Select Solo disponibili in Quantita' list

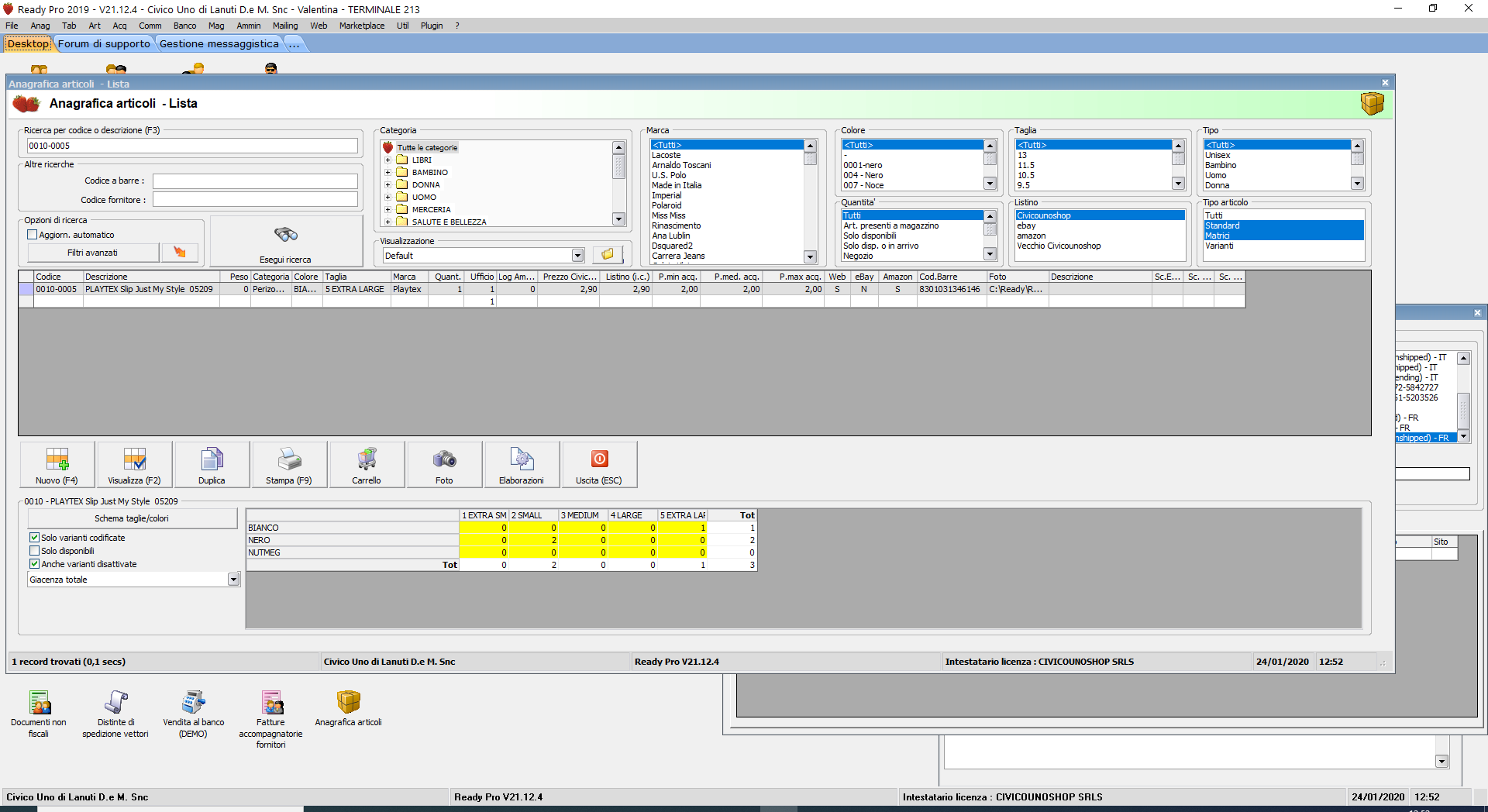pos(870,236)
